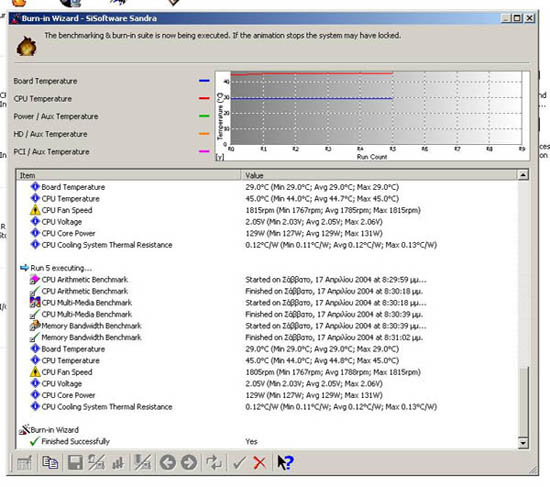Click the burn-in flame icon beside the description

pyautogui.click(x=27, y=46)
